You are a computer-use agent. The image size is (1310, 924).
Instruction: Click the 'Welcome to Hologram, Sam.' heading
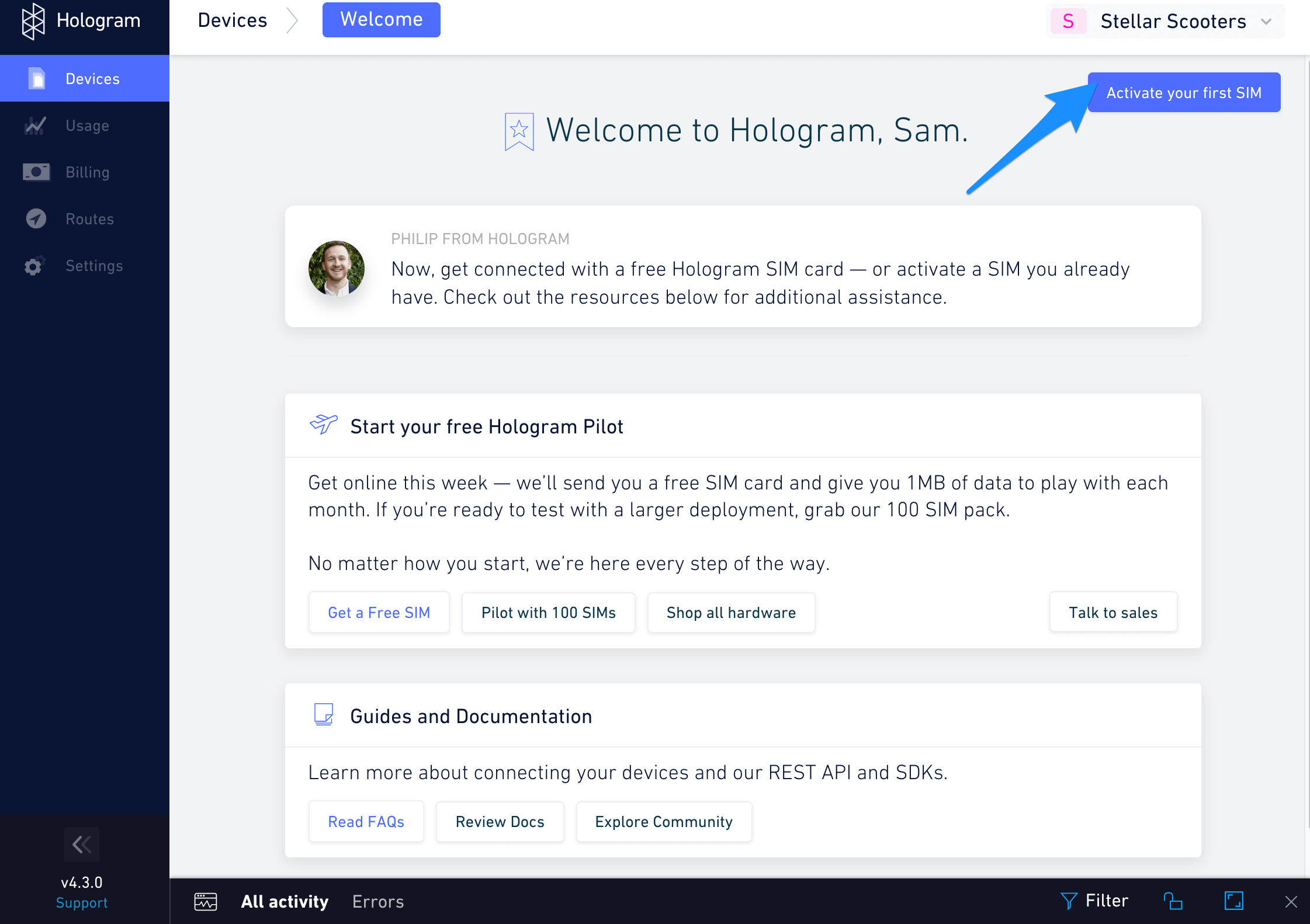(x=757, y=130)
